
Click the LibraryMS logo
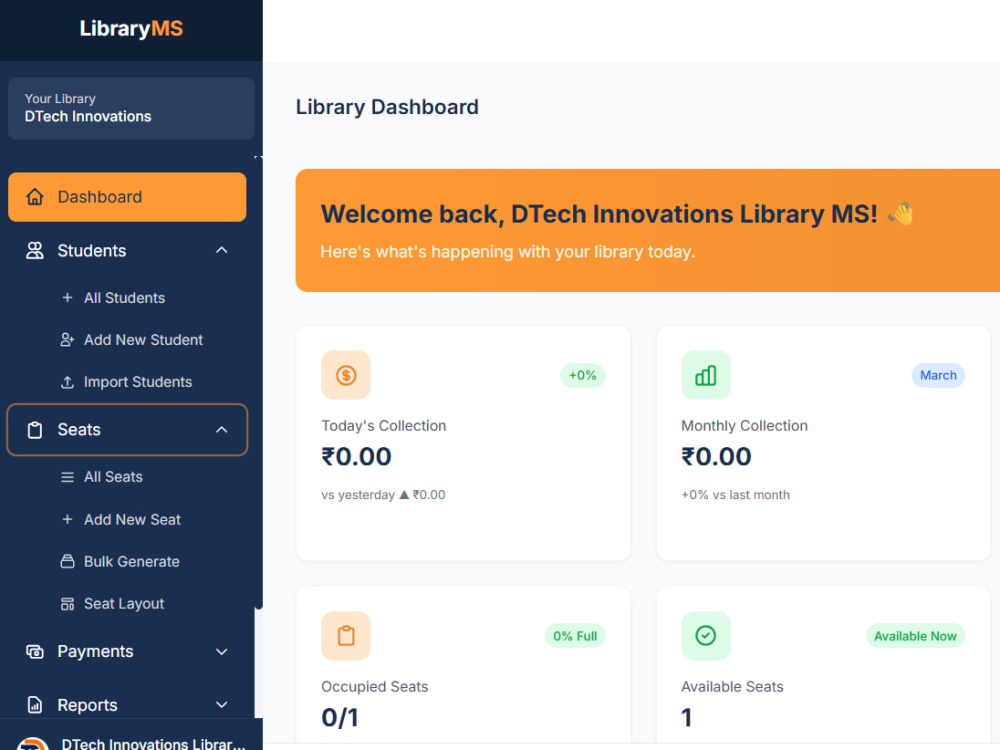(131, 29)
